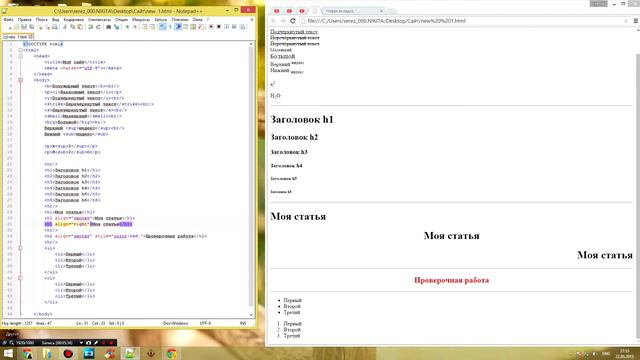Screen dimensions: 640x360
Task: Select the new 1.html document tab
Action: [x=18, y=37]
